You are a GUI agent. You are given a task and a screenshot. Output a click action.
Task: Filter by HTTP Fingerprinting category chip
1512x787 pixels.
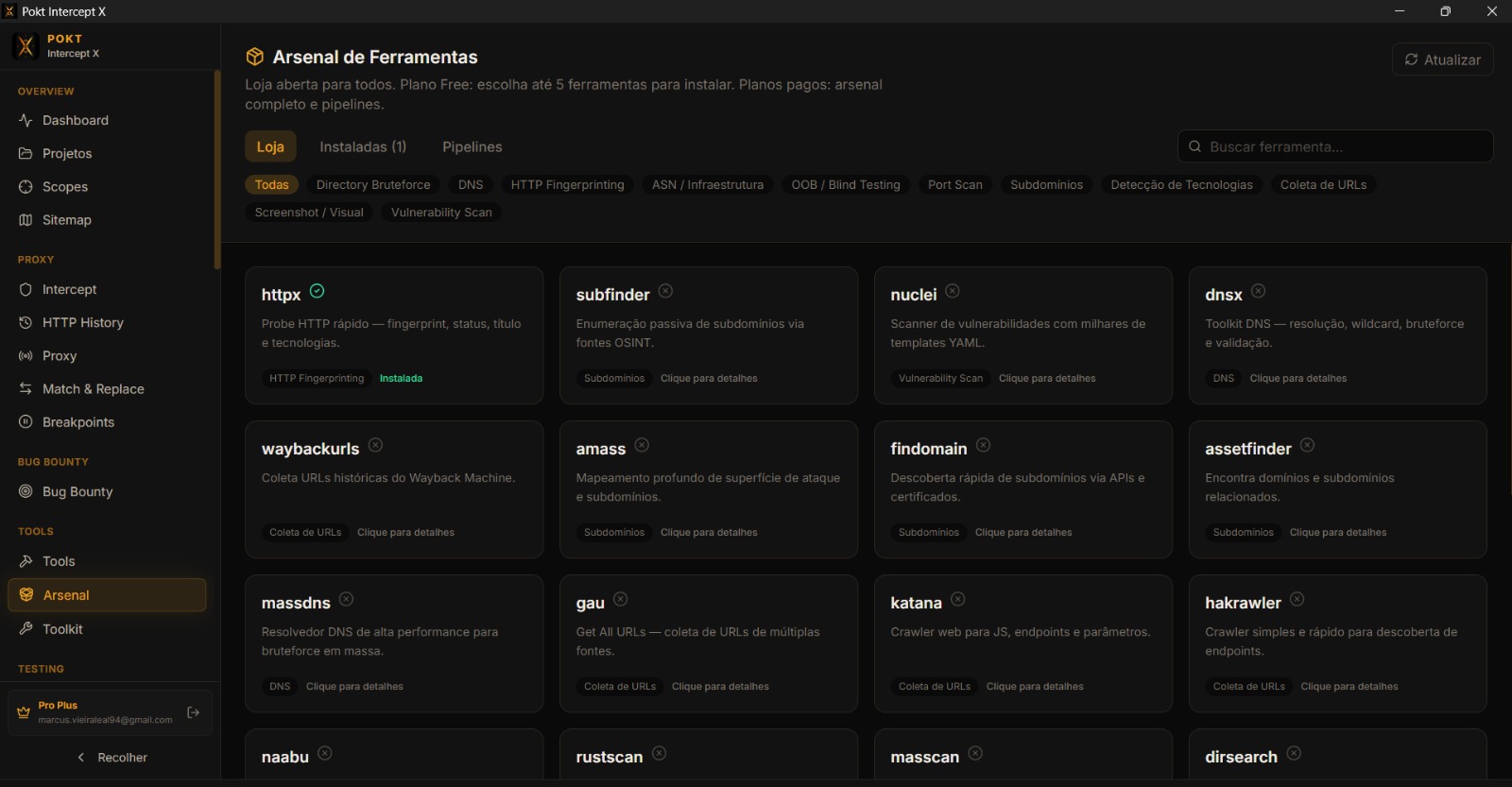(x=568, y=185)
